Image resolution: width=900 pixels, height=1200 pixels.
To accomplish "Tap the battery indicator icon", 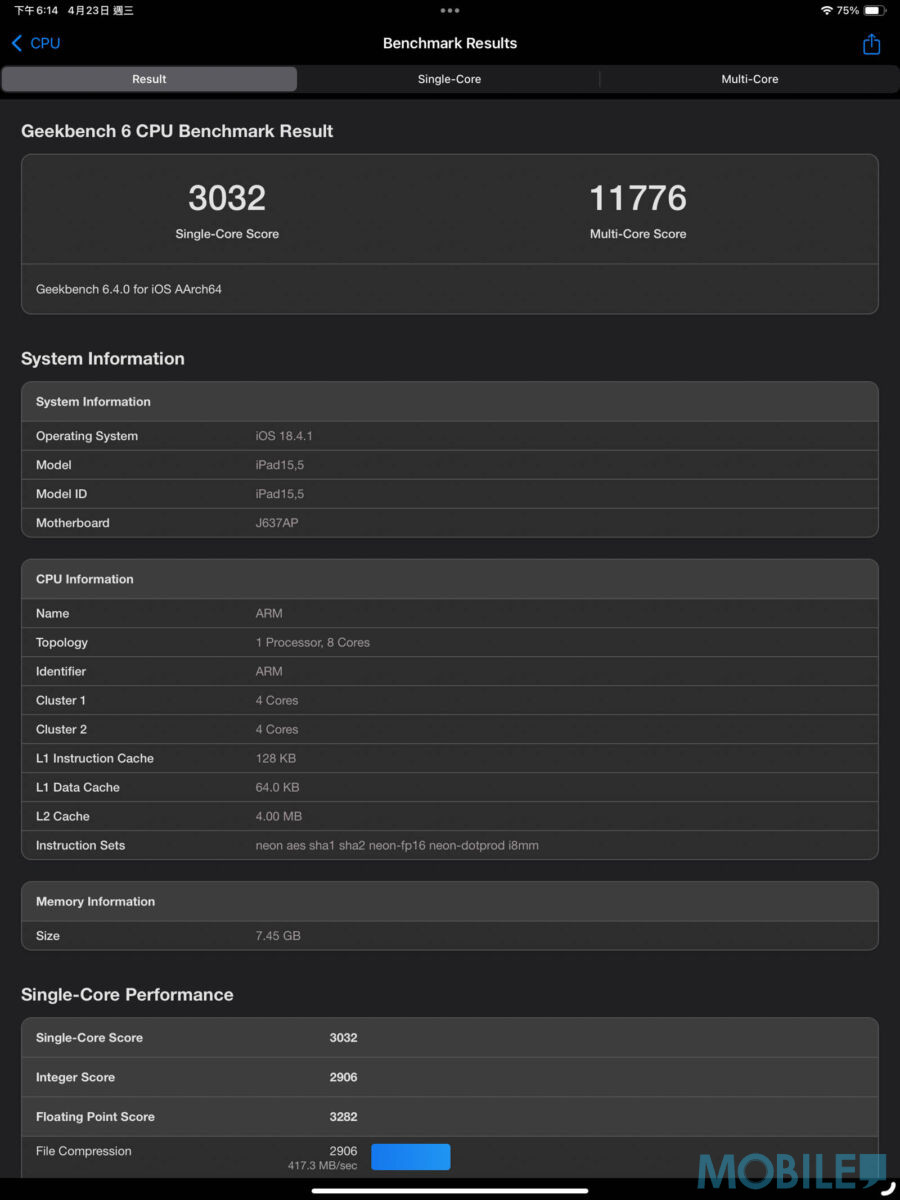I will 874,10.
